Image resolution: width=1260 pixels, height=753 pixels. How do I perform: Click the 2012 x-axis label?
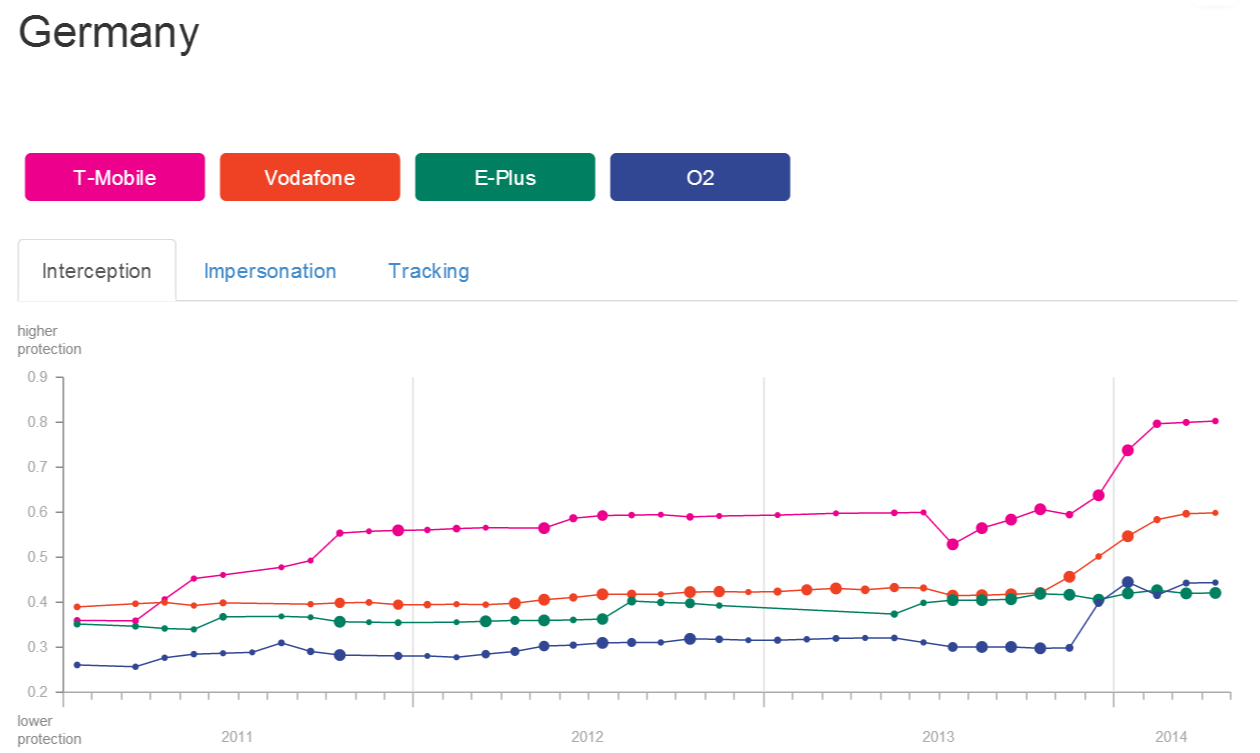587,737
